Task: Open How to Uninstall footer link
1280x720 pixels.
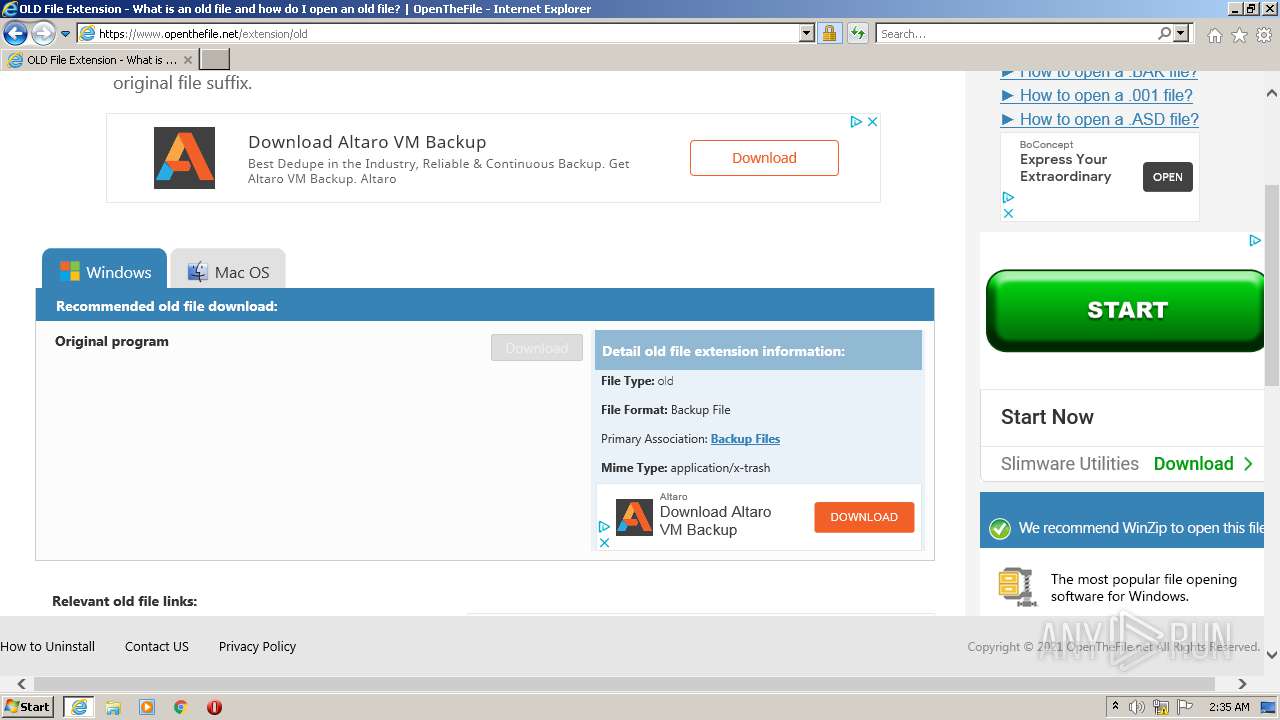Action: [x=48, y=646]
